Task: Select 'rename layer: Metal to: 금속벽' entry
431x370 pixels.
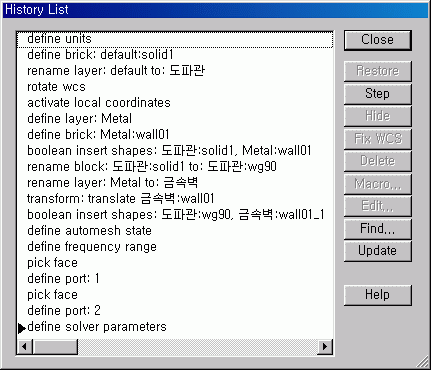Action: (x=175, y=183)
